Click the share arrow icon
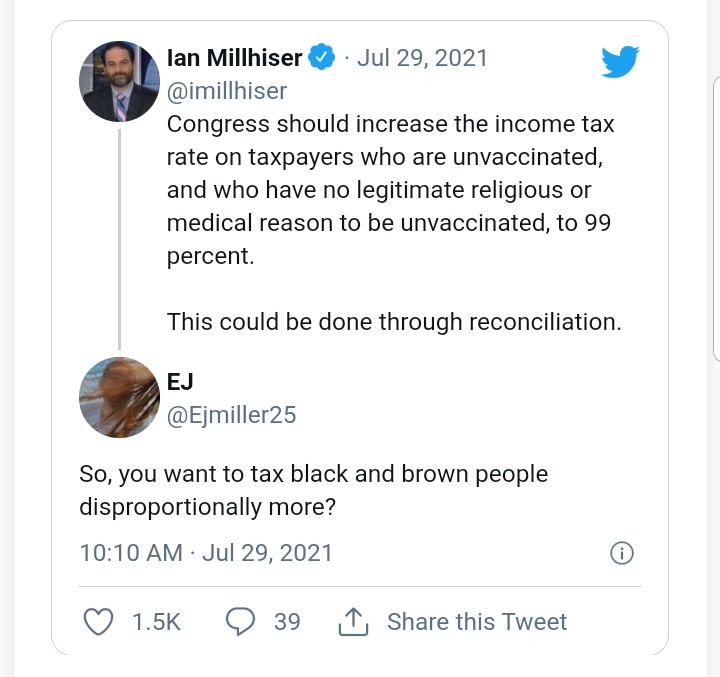Screen dimensions: 720x677 [354, 623]
